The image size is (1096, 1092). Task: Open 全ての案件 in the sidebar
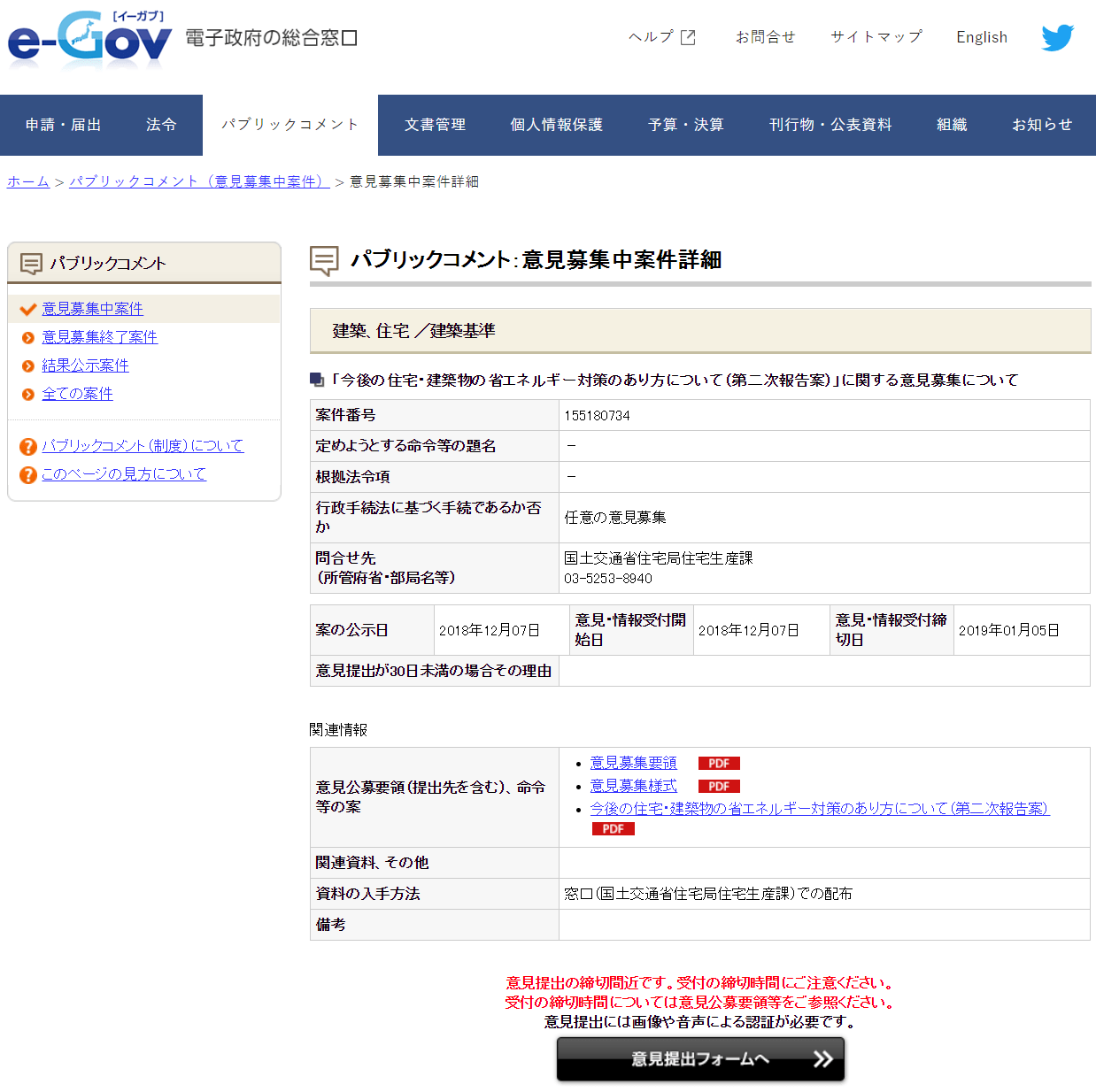pos(77,394)
